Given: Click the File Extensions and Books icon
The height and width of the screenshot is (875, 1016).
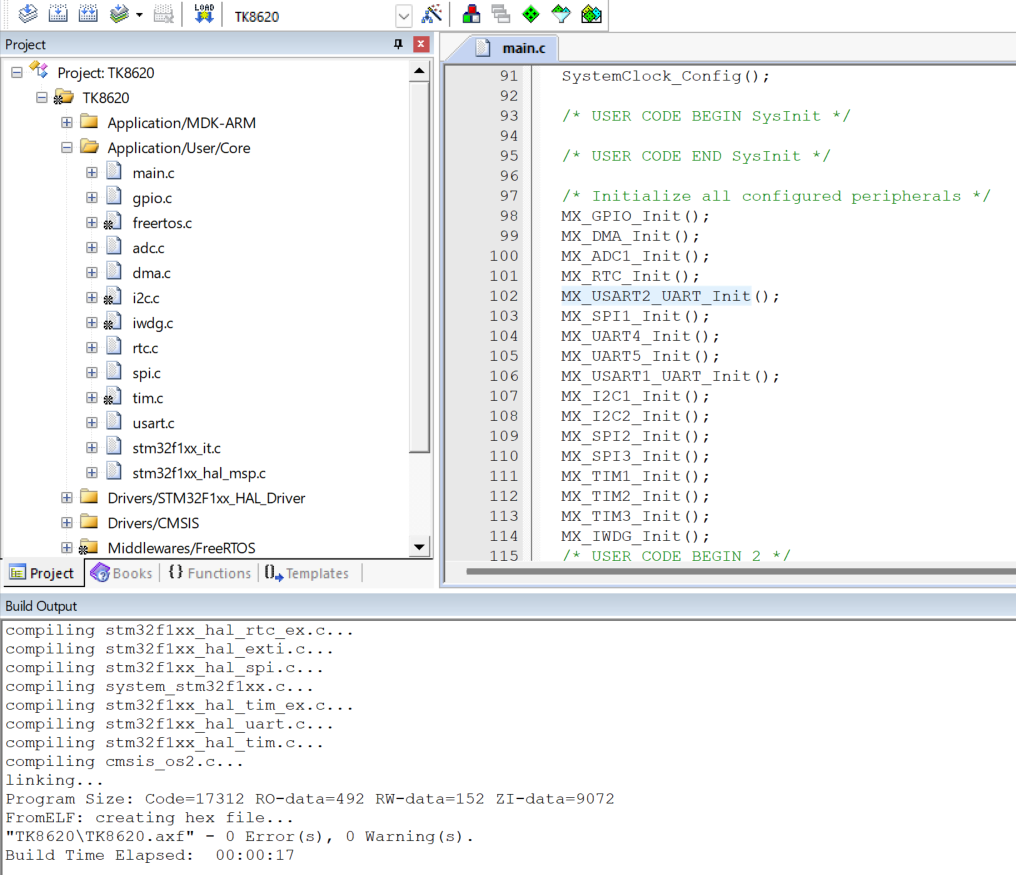Looking at the screenshot, I should coord(471,14).
